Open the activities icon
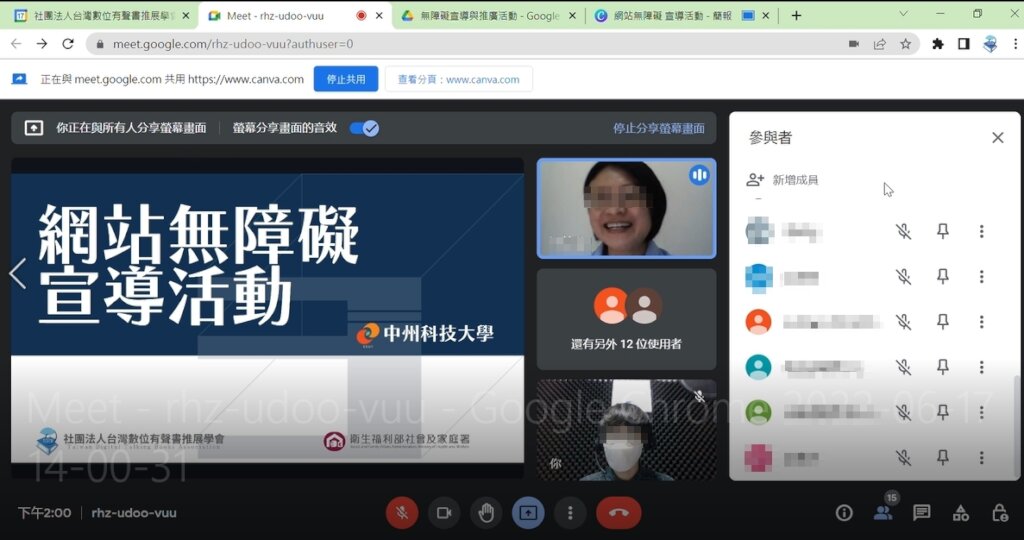1024x540 pixels. pos(961,513)
